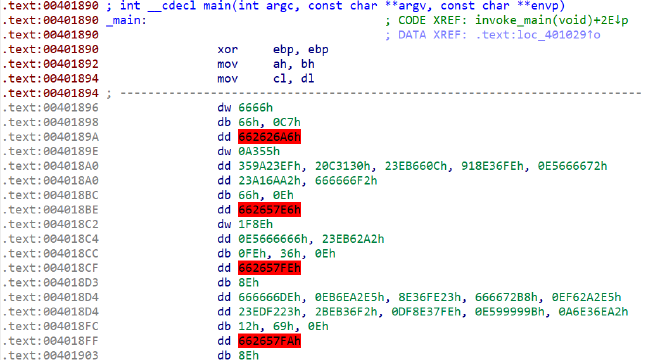Click the mov ah, bh instruction
Viewport: 660px width, 360px height.
click(266, 64)
